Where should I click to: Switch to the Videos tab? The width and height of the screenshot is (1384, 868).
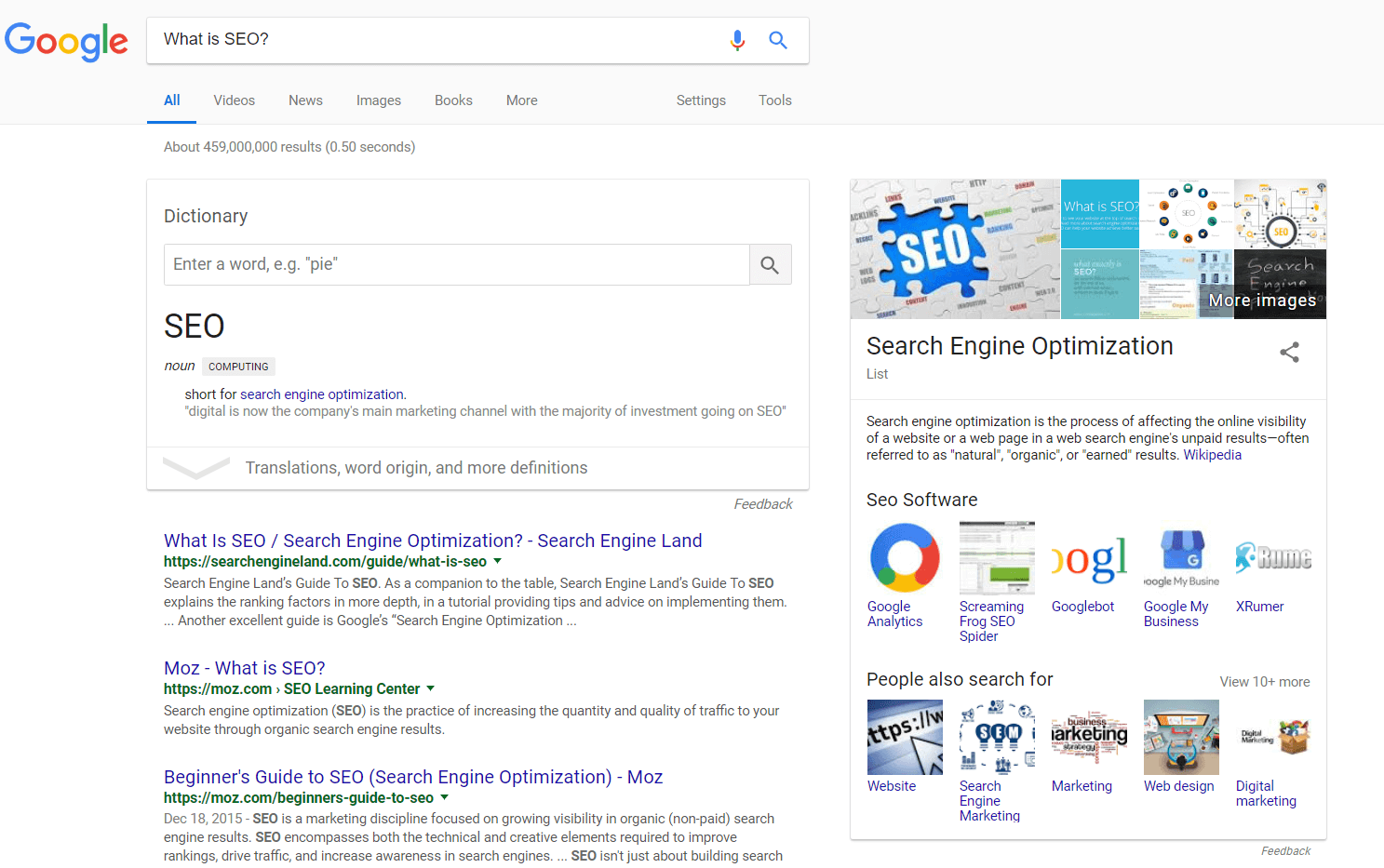click(234, 100)
